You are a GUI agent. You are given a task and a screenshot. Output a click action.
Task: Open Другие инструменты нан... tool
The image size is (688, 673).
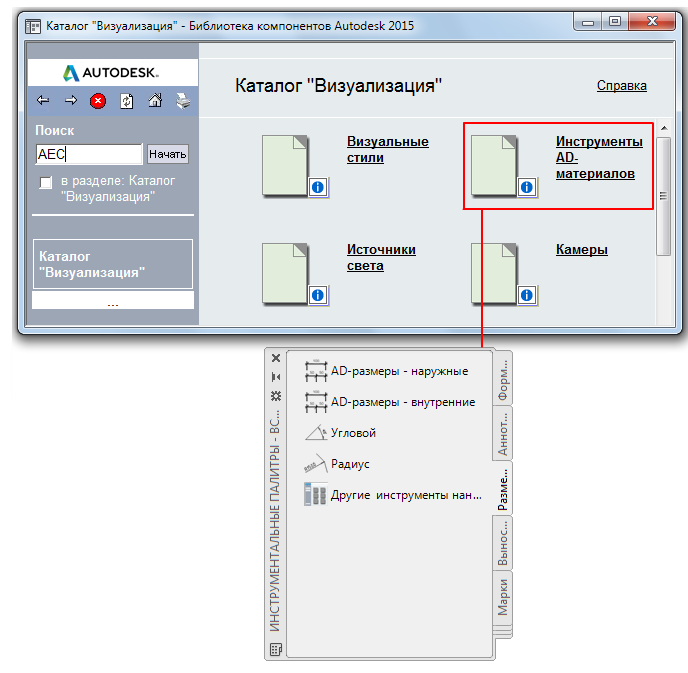coord(394,495)
